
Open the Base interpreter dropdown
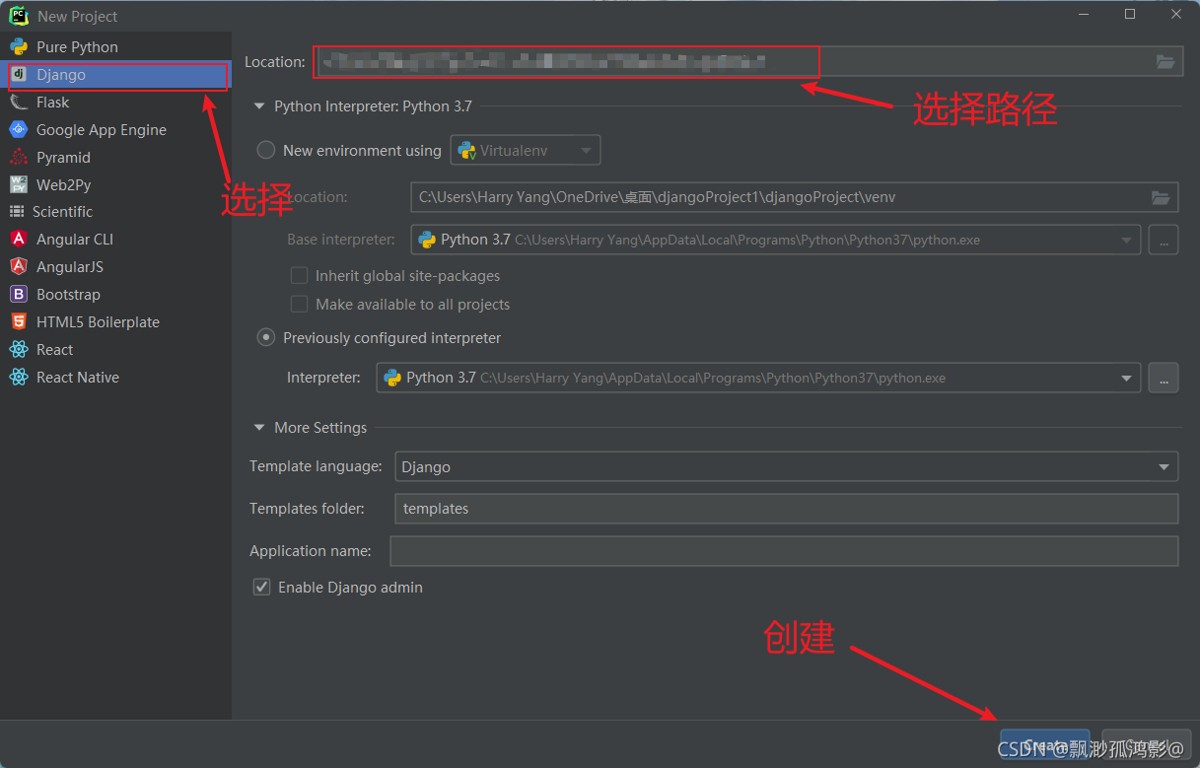click(776, 240)
